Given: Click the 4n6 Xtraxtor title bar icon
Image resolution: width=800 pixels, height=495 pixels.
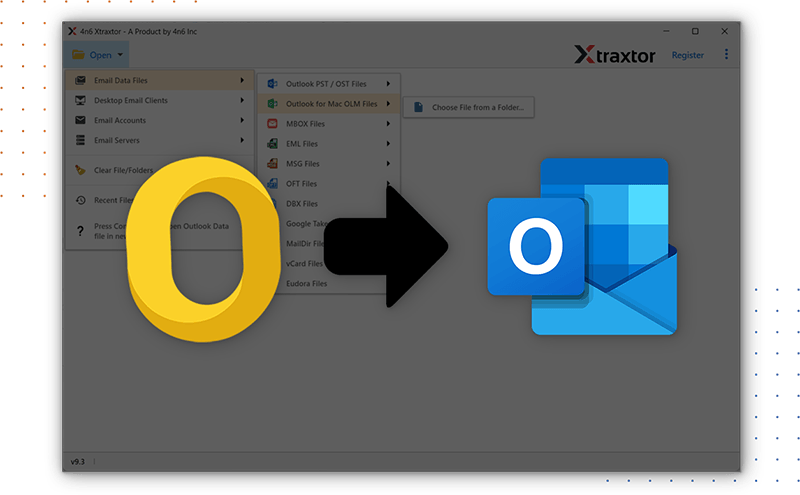Looking at the screenshot, I should click(72, 31).
